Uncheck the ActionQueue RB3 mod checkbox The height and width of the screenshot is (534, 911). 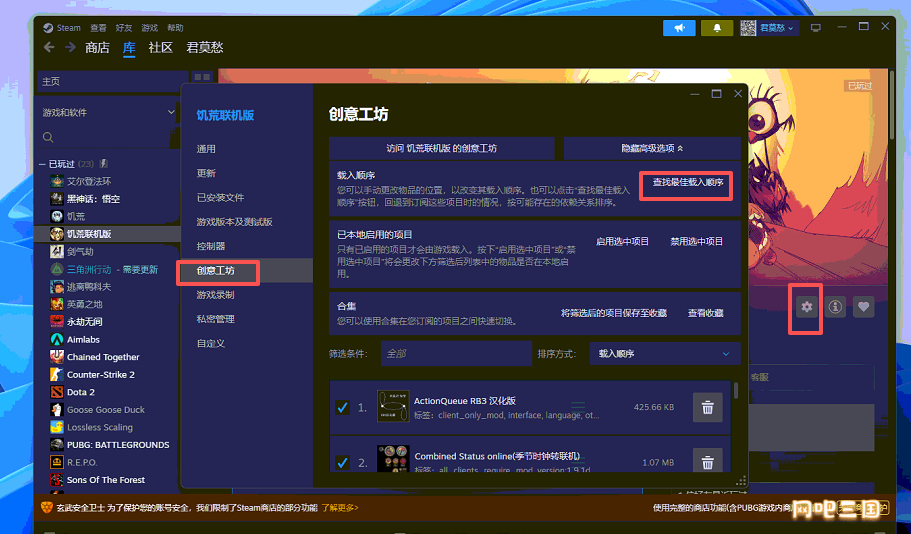click(x=342, y=407)
